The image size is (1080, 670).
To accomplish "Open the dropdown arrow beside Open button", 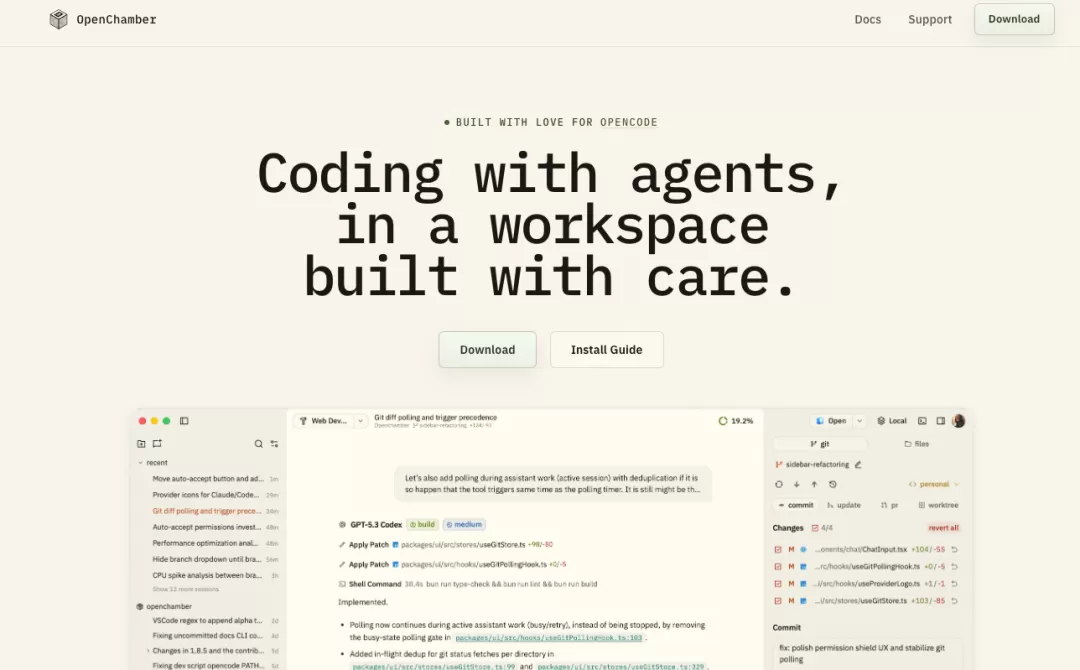I will 860,421.
